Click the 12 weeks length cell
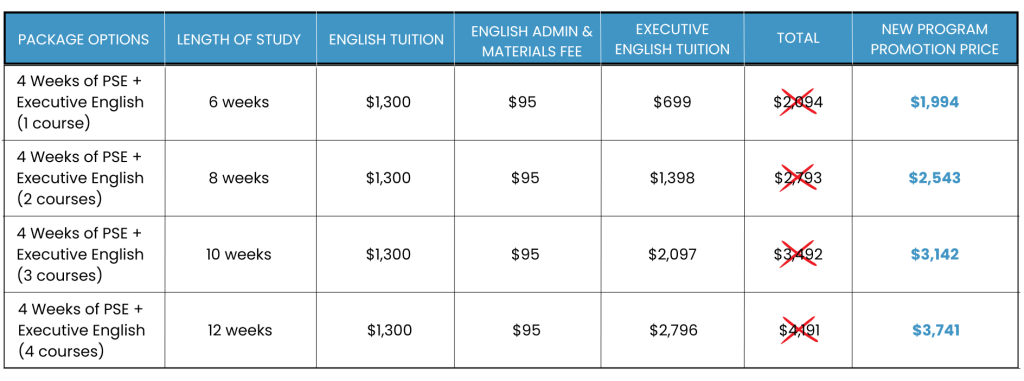The width and height of the screenshot is (1024, 381). pos(240,330)
